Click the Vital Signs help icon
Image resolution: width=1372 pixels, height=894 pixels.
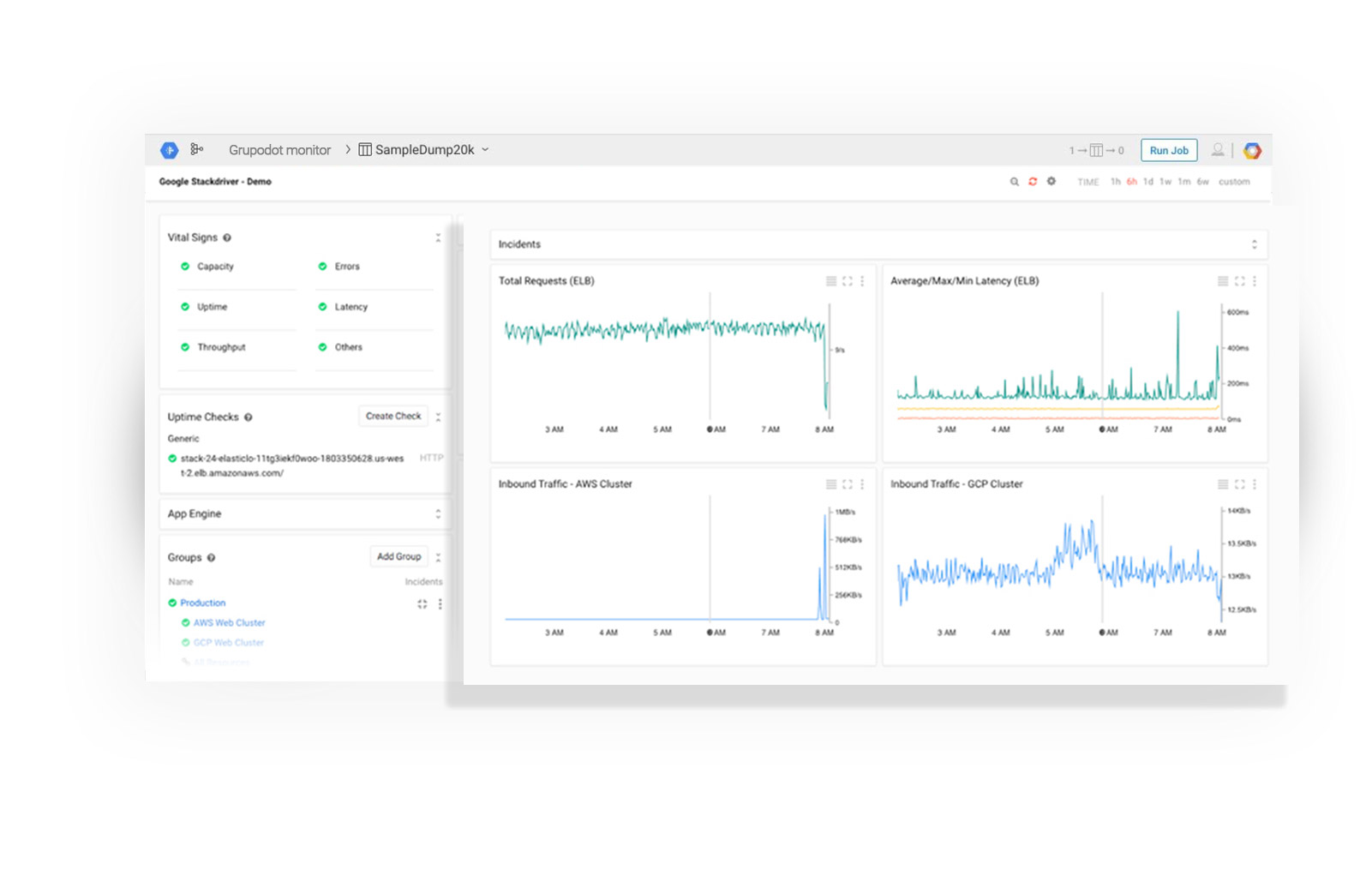[x=227, y=238]
